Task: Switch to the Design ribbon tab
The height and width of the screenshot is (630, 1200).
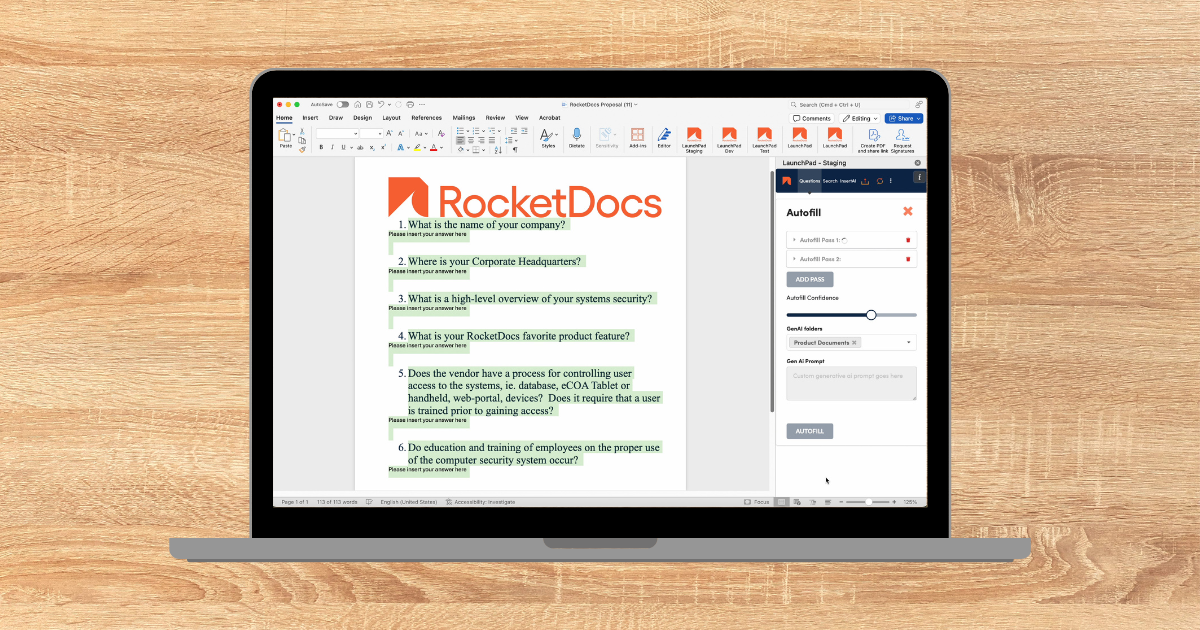Action: [x=362, y=118]
